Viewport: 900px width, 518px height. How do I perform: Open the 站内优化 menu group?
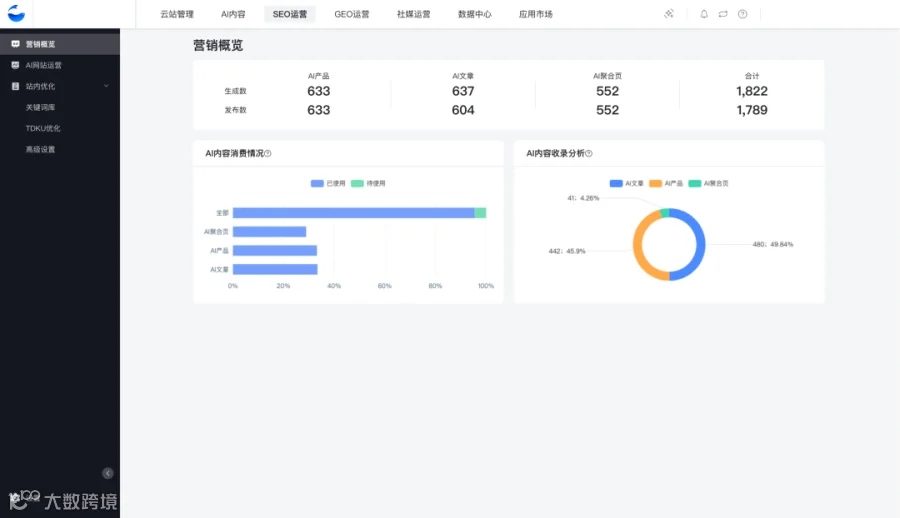tap(60, 86)
